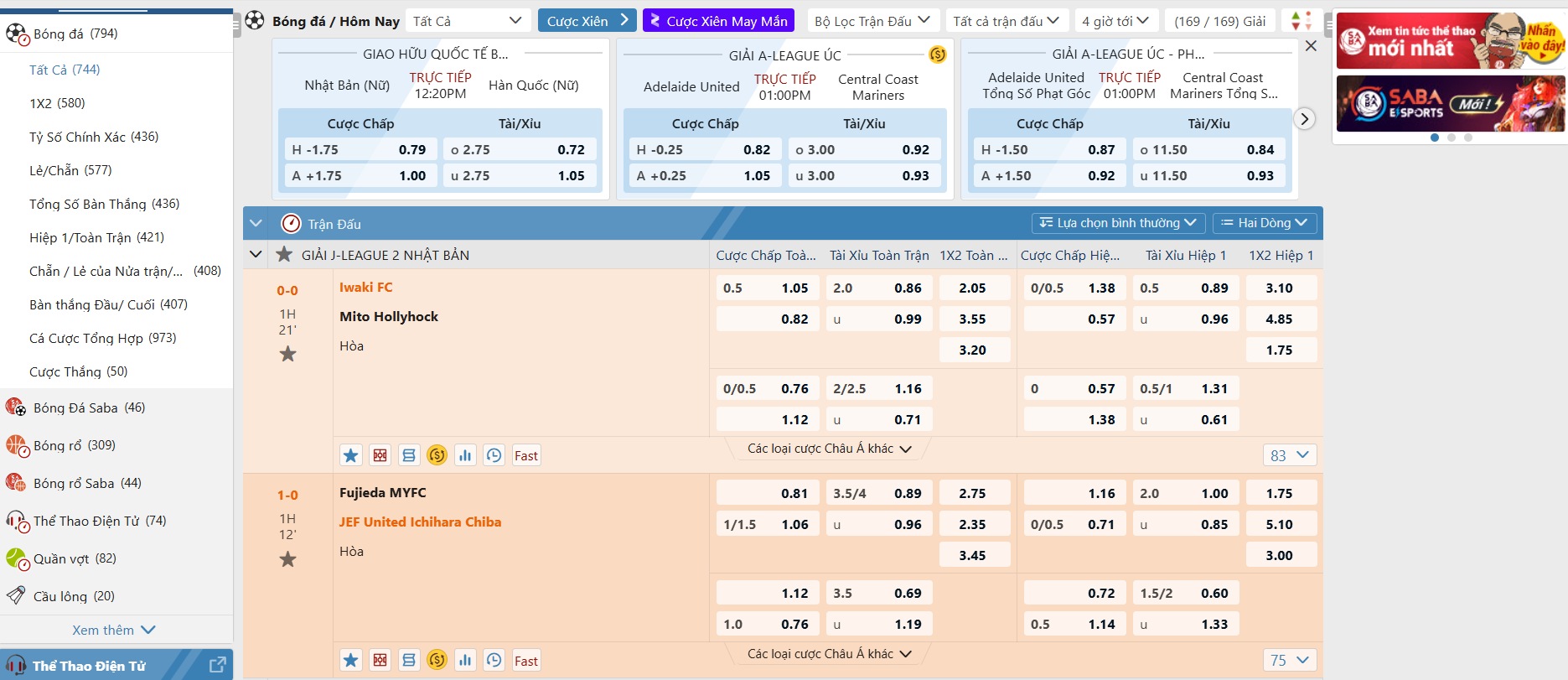The image size is (1568, 680).
Task: Expand 75 more markets for Fujieda MYFC
Action: [1290, 661]
